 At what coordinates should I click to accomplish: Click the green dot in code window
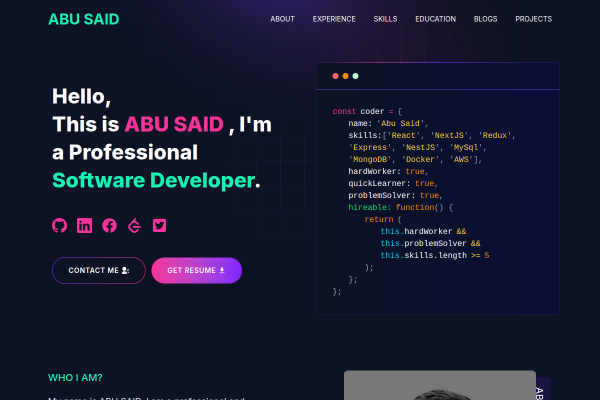point(355,76)
